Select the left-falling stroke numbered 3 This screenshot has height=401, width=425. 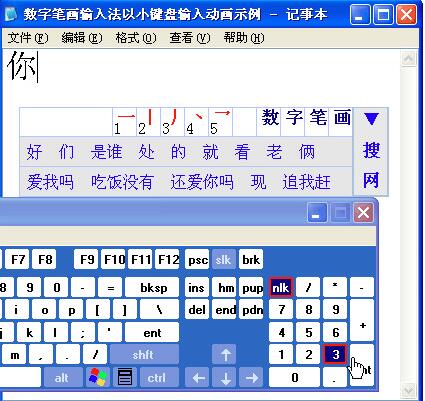[x=172, y=122]
